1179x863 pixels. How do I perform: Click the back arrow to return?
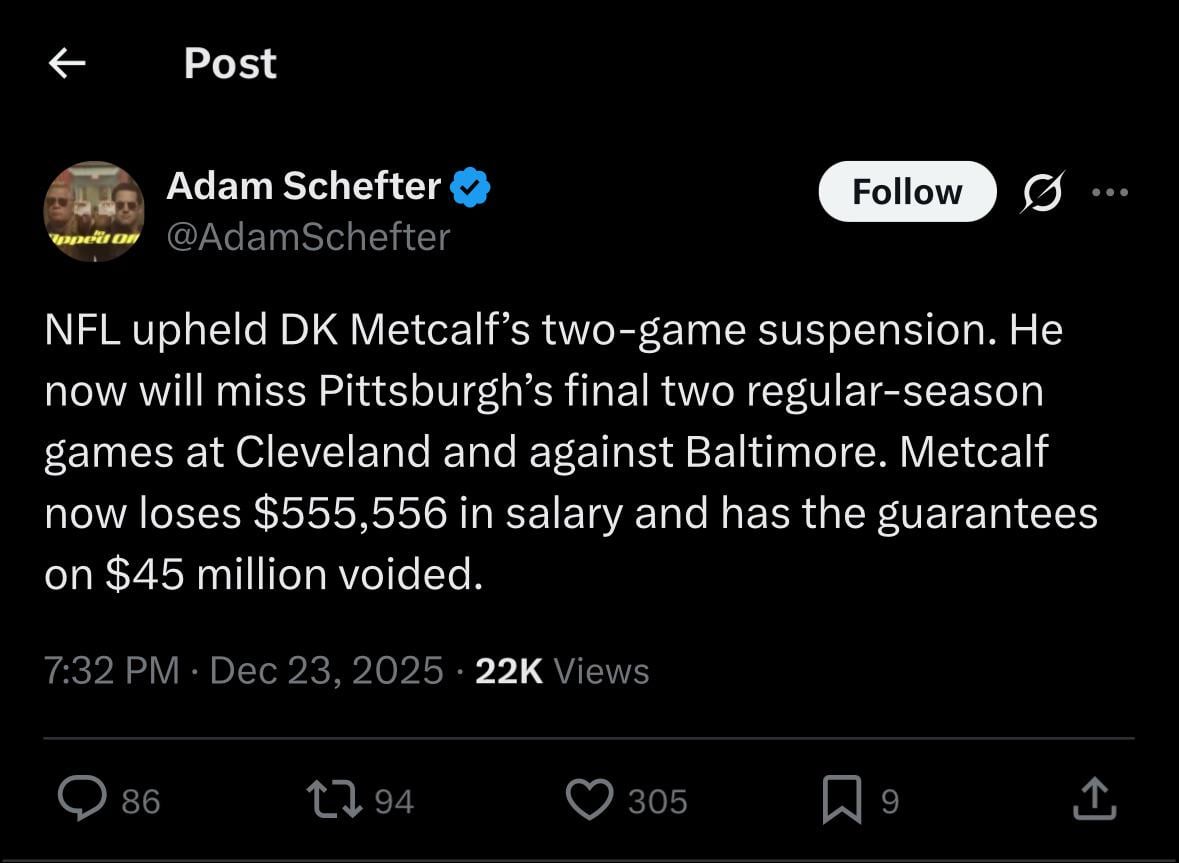tap(66, 63)
